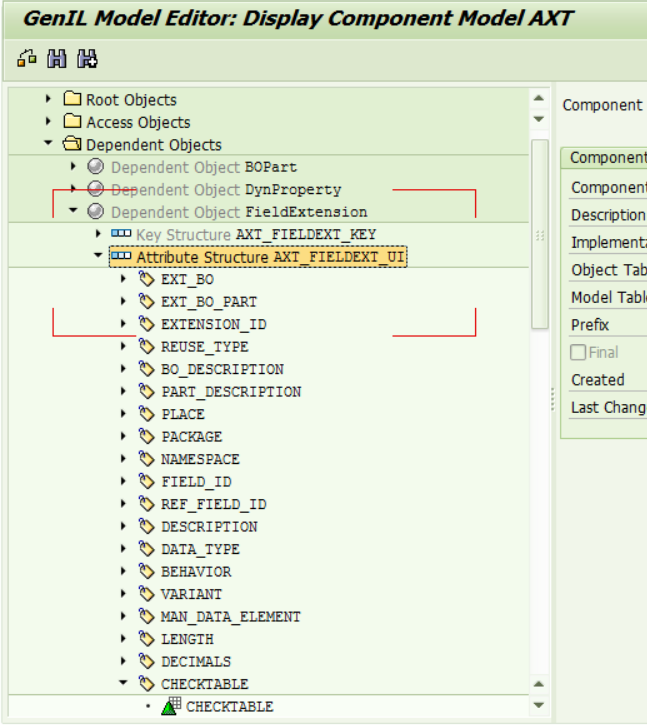Collapse the Attribute Structure AXT_FIELDEXT_UI node

coord(98,256)
